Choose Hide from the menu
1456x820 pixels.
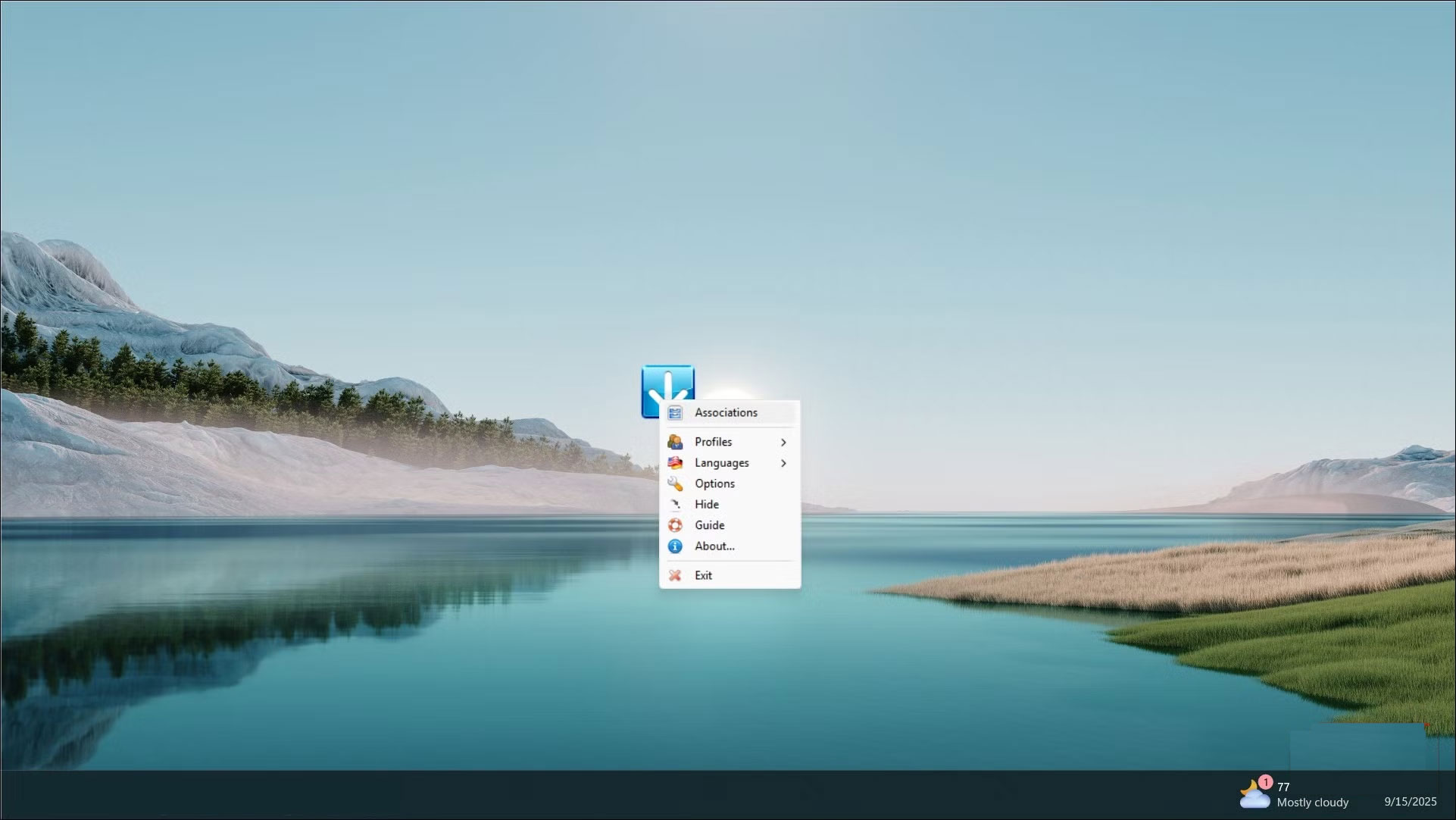coord(705,504)
